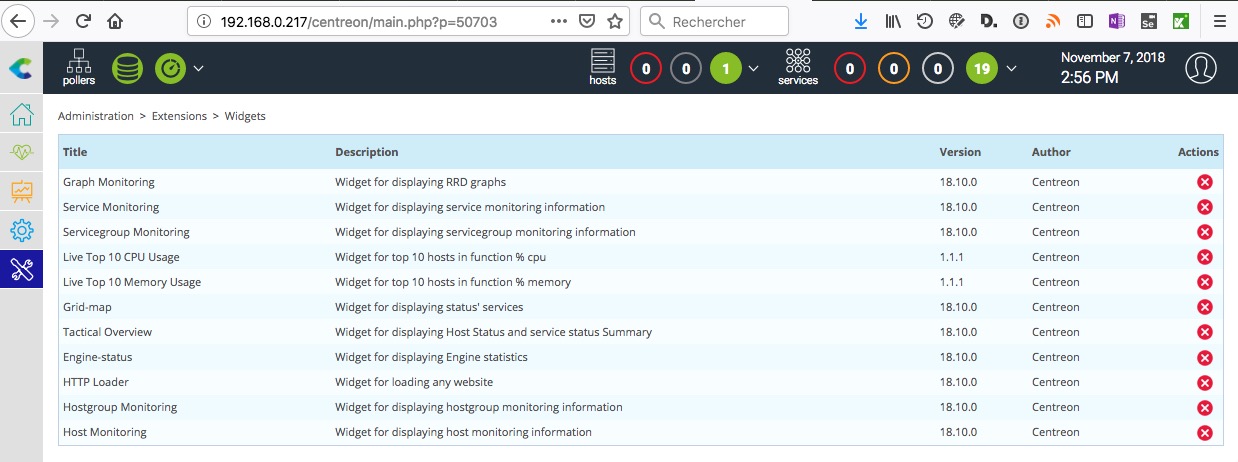Go to Administration in breadcrumb
Screen dimensions: 1238x462
click(x=95, y=116)
